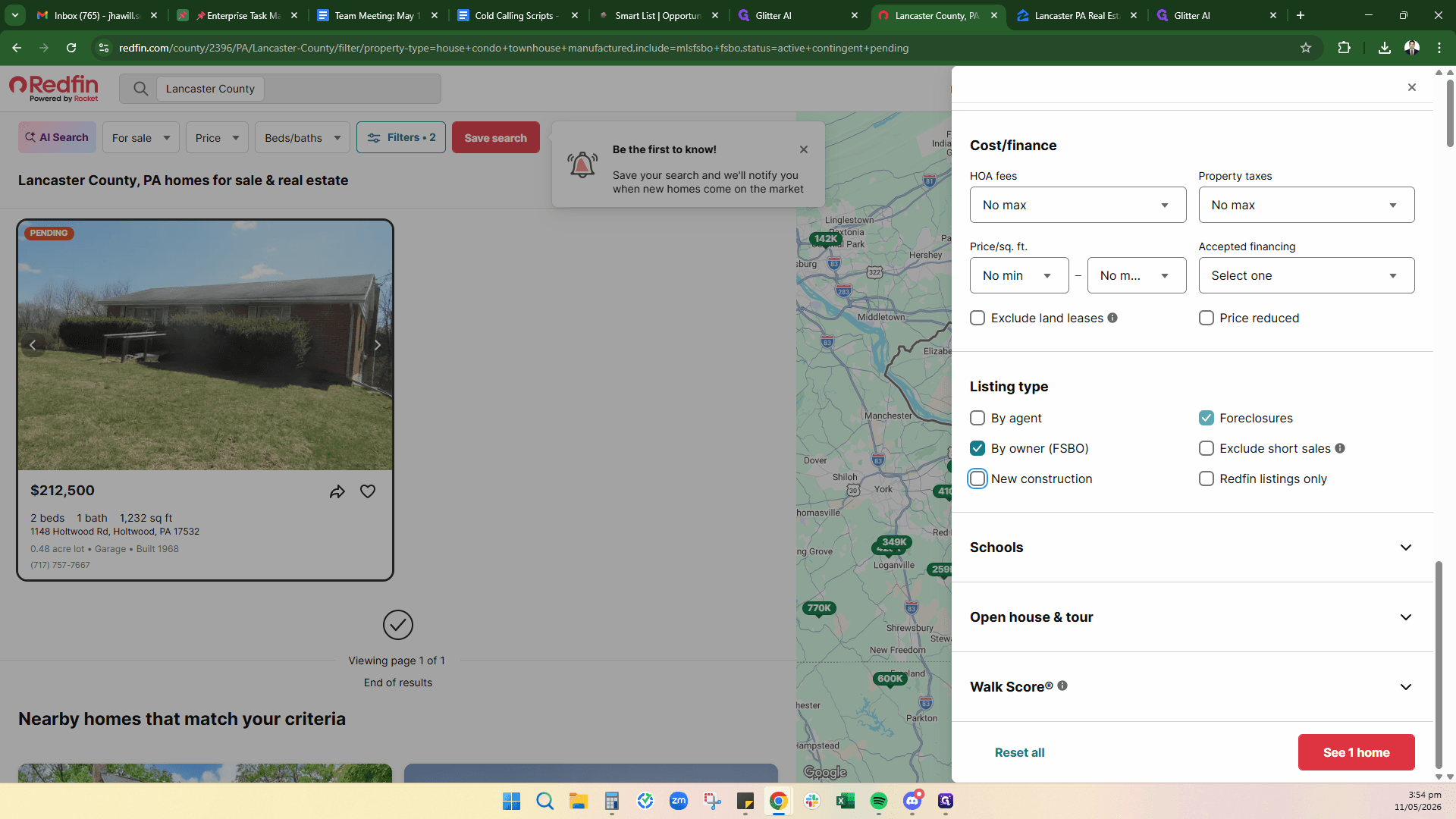Switch to the Cold Calling Scripts tab
The height and width of the screenshot is (819, 1456).
(516, 15)
